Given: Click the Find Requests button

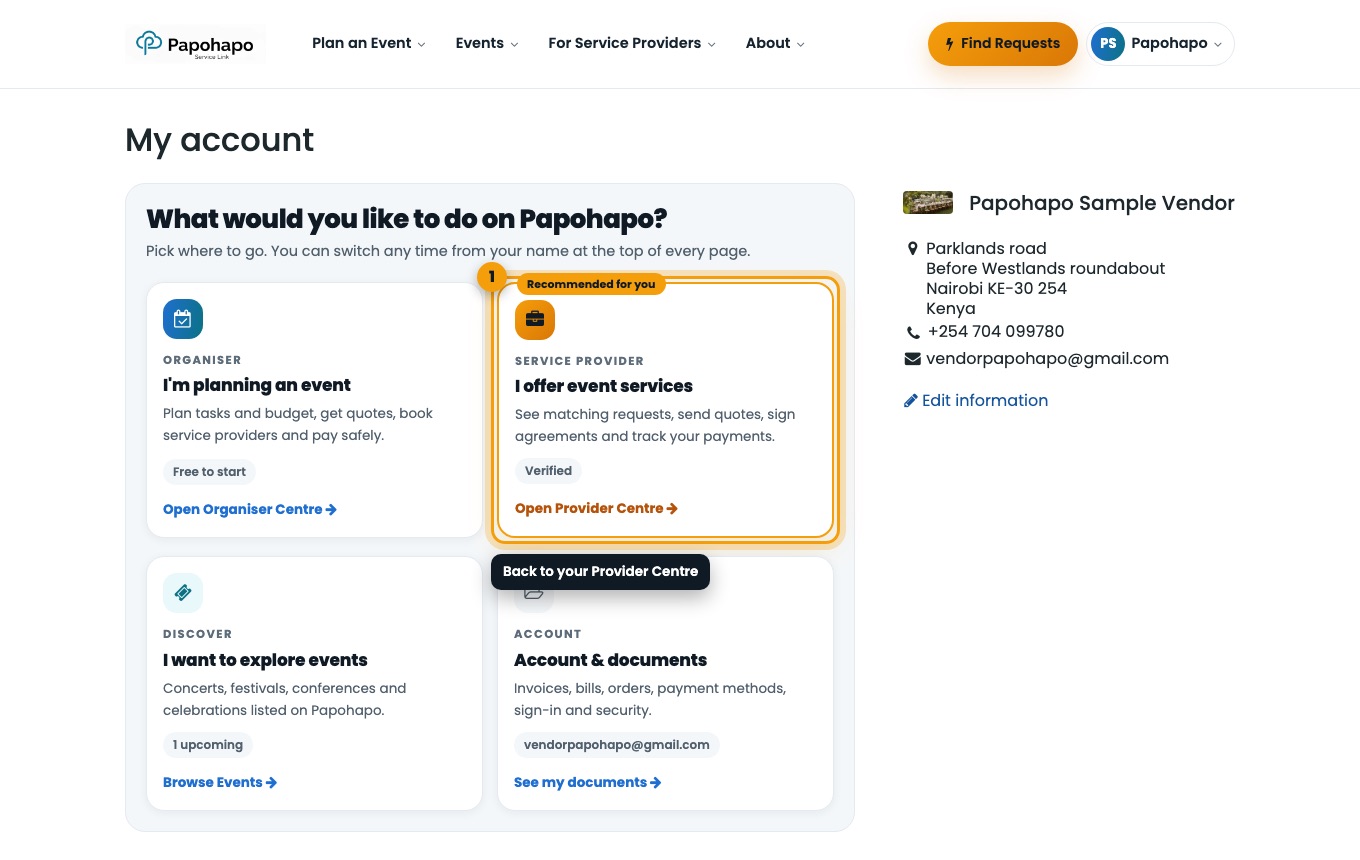Looking at the screenshot, I should click(x=1003, y=44).
